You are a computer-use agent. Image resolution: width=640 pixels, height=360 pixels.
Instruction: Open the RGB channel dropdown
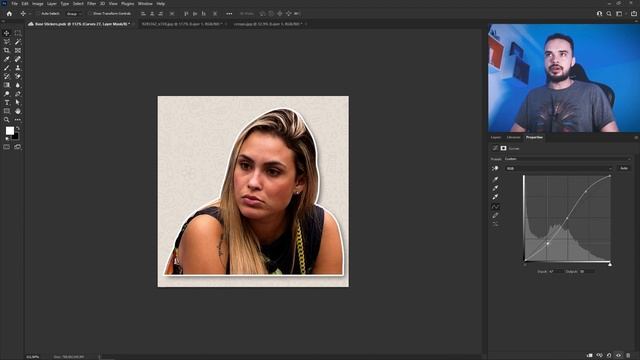[559, 168]
